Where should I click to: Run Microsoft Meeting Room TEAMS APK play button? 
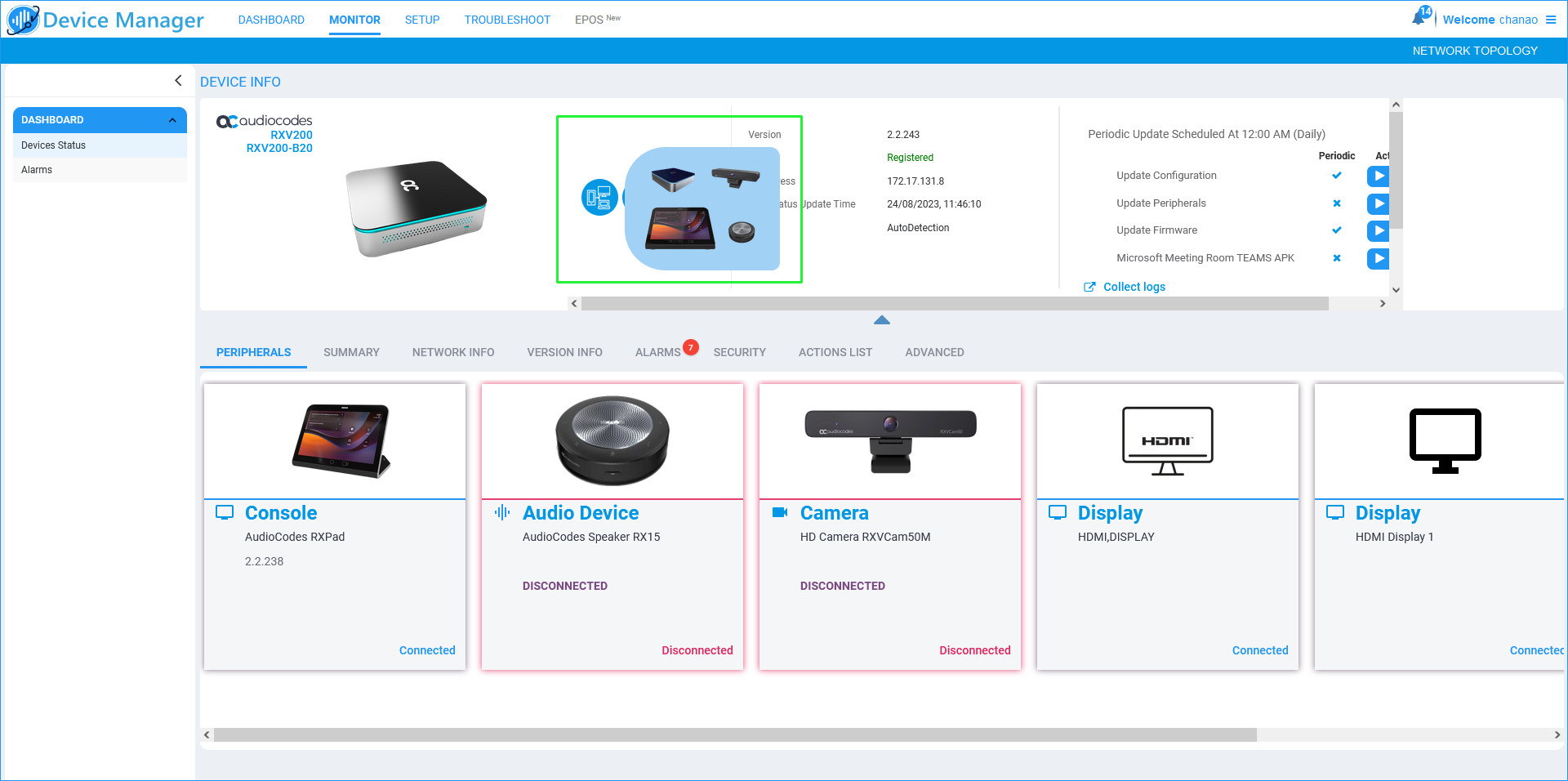click(1378, 258)
